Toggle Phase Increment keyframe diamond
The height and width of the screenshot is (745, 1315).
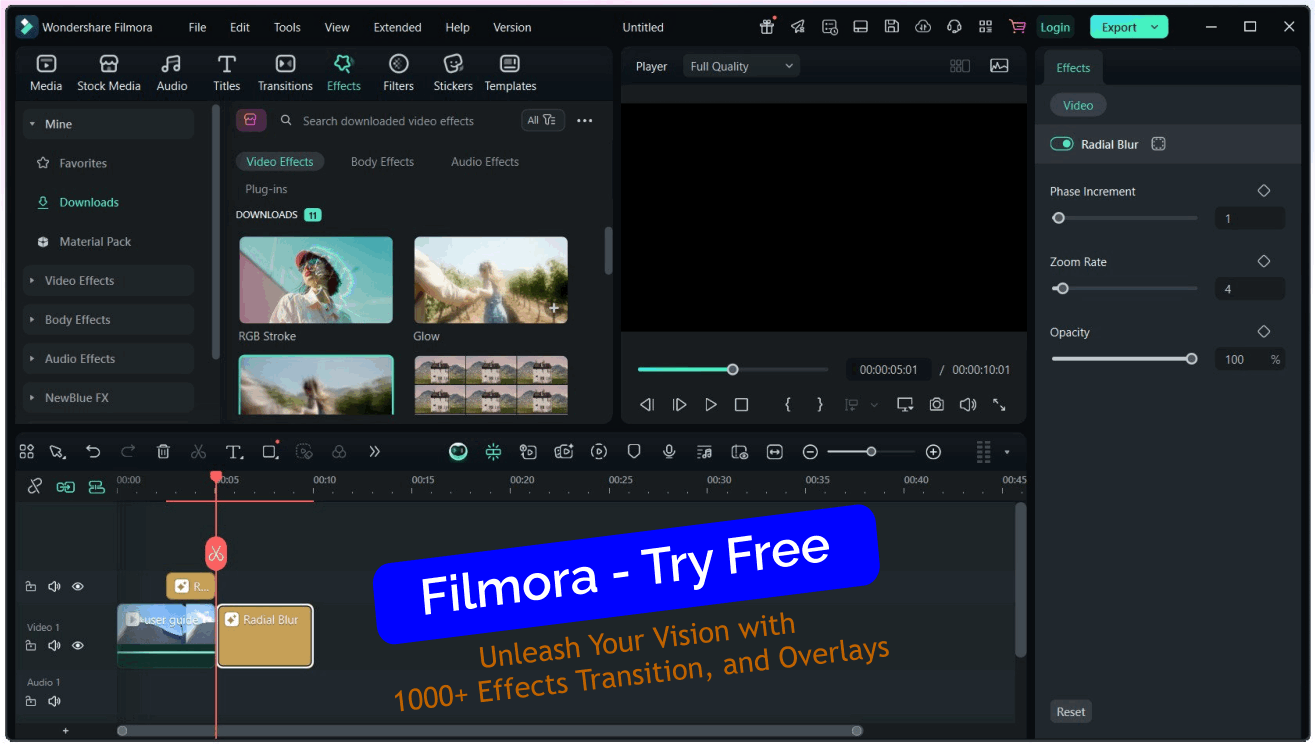point(1264,191)
